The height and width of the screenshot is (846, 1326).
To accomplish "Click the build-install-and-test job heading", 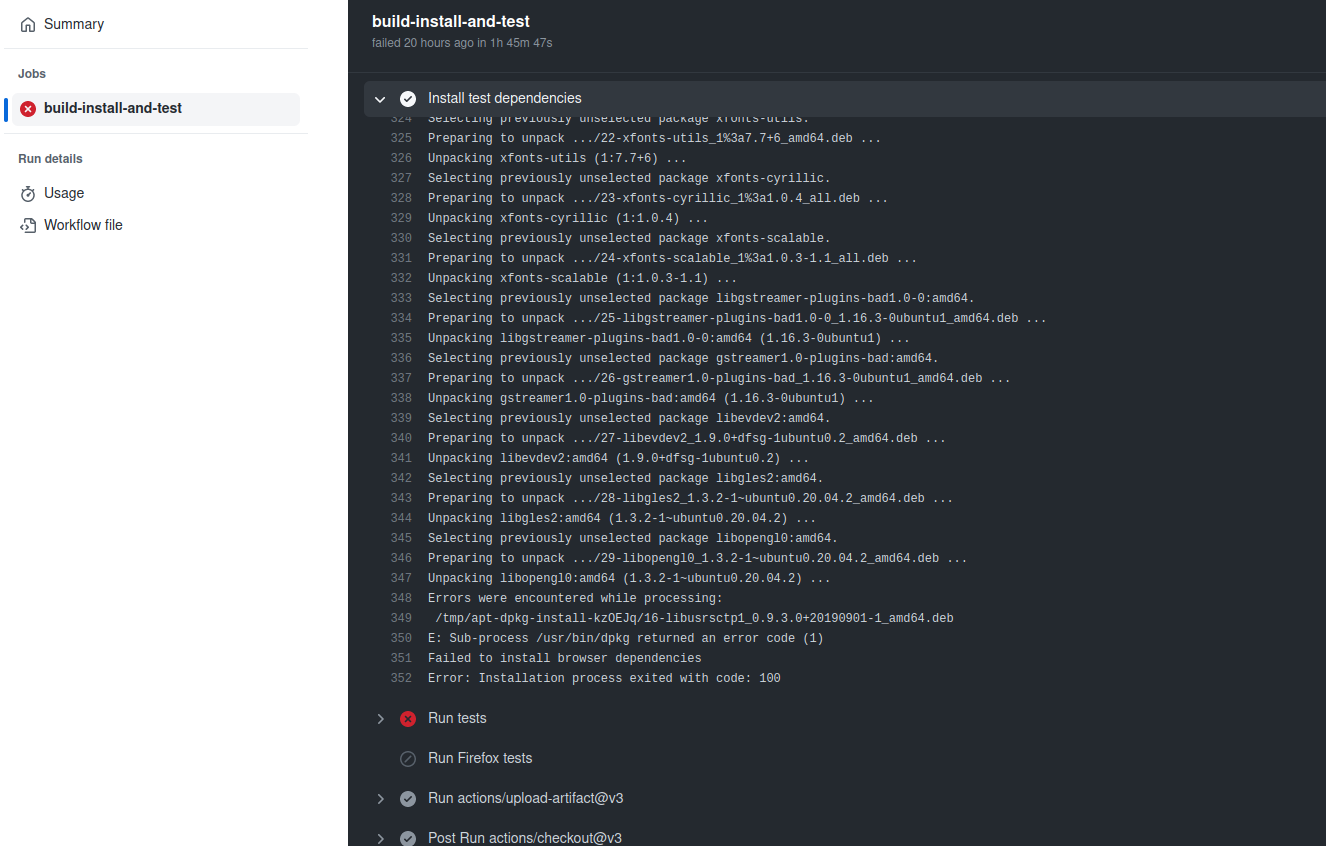I will tap(451, 21).
